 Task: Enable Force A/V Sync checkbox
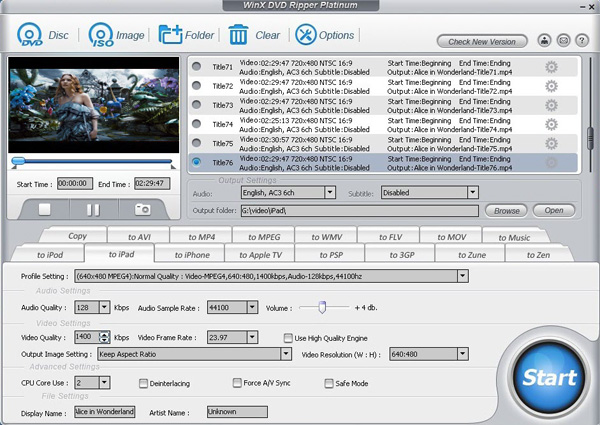pos(237,383)
